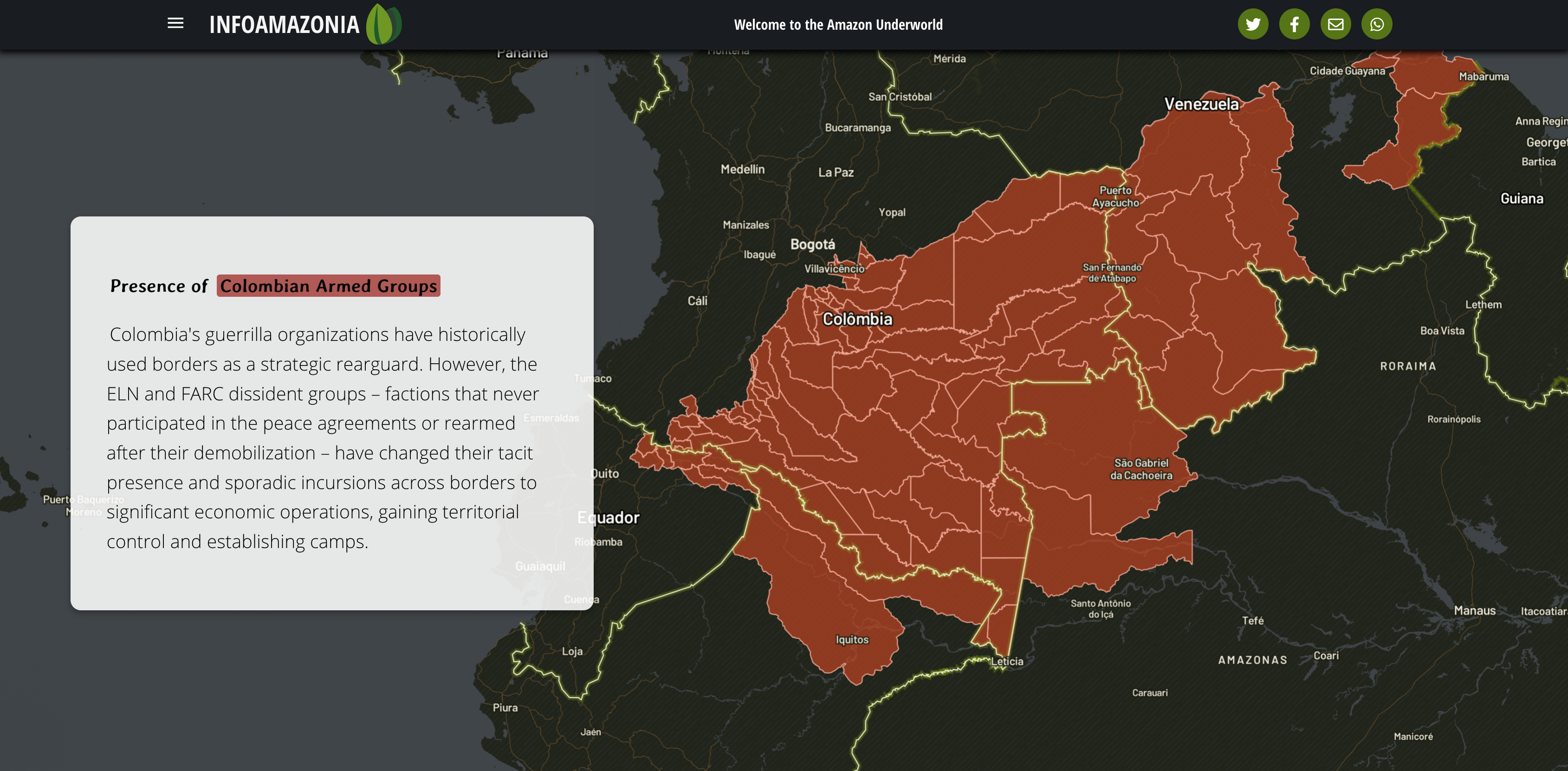Click the 'Manicoré' map label
1568x771 pixels.
coord(1413,737)
